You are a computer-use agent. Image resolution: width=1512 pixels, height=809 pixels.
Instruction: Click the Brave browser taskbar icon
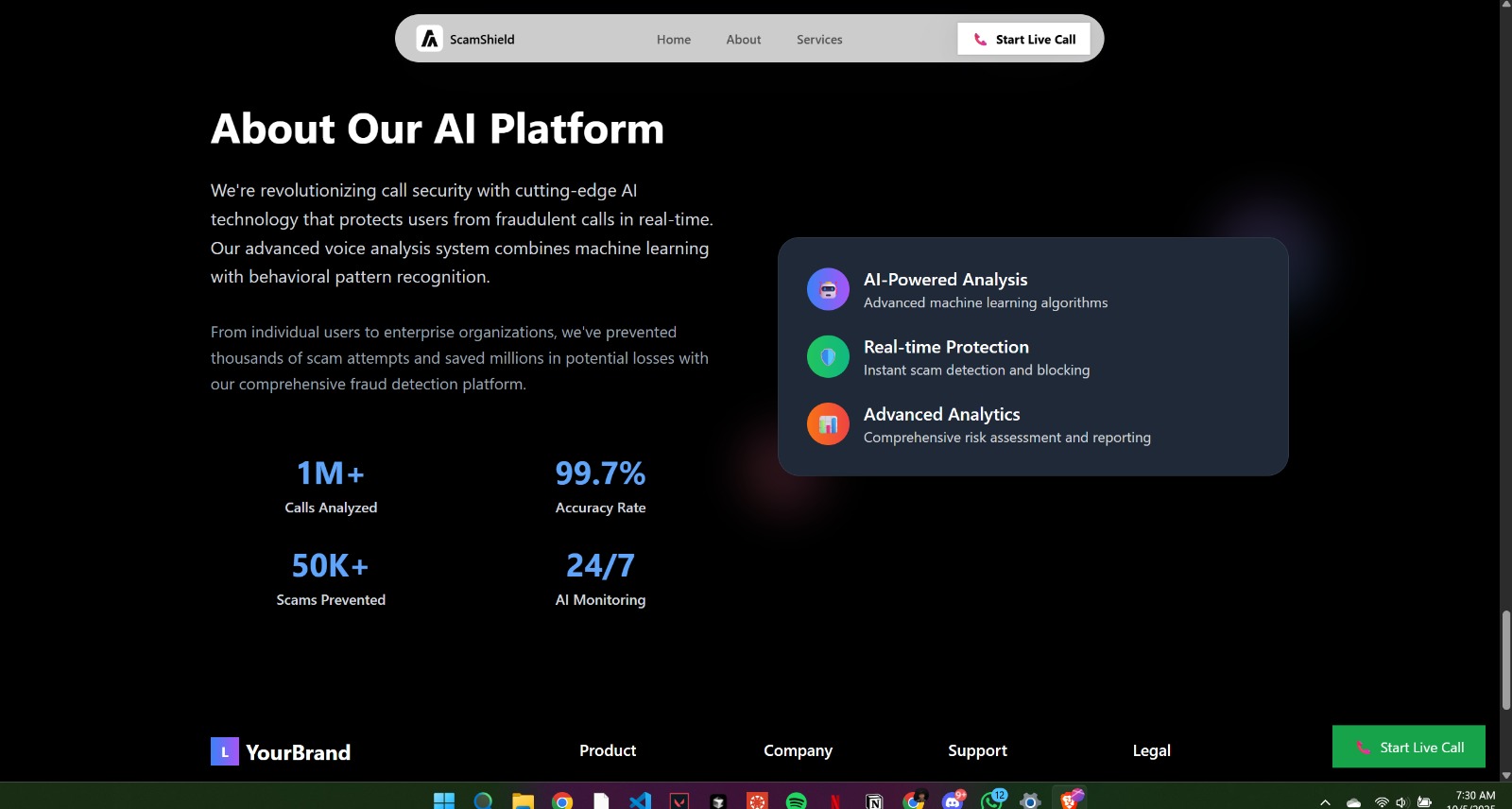(1071, 800)
